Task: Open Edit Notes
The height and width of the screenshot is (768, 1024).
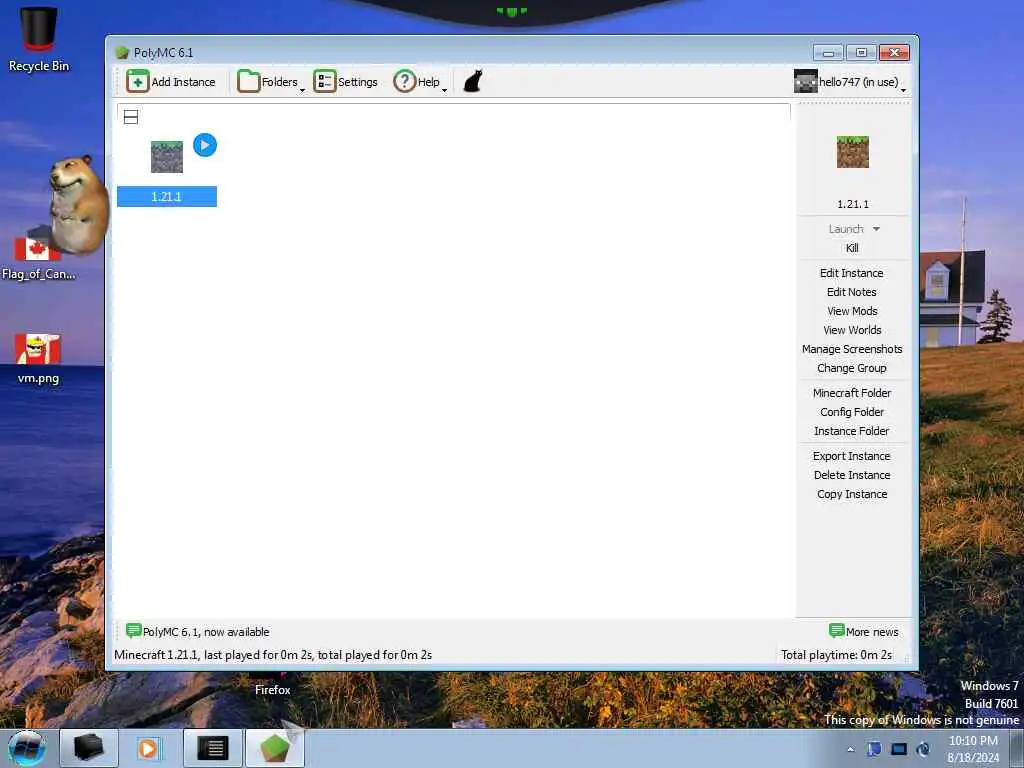Action: pos(852,292)
